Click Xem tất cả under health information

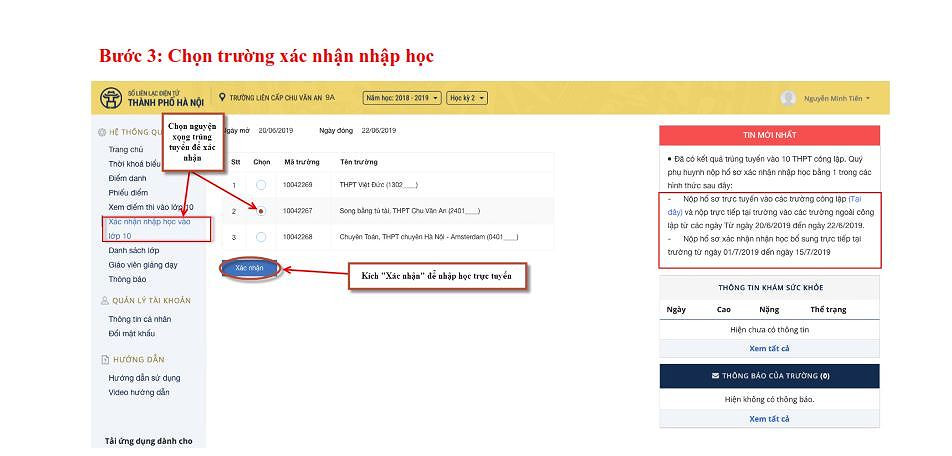click(x=769, y=349)
